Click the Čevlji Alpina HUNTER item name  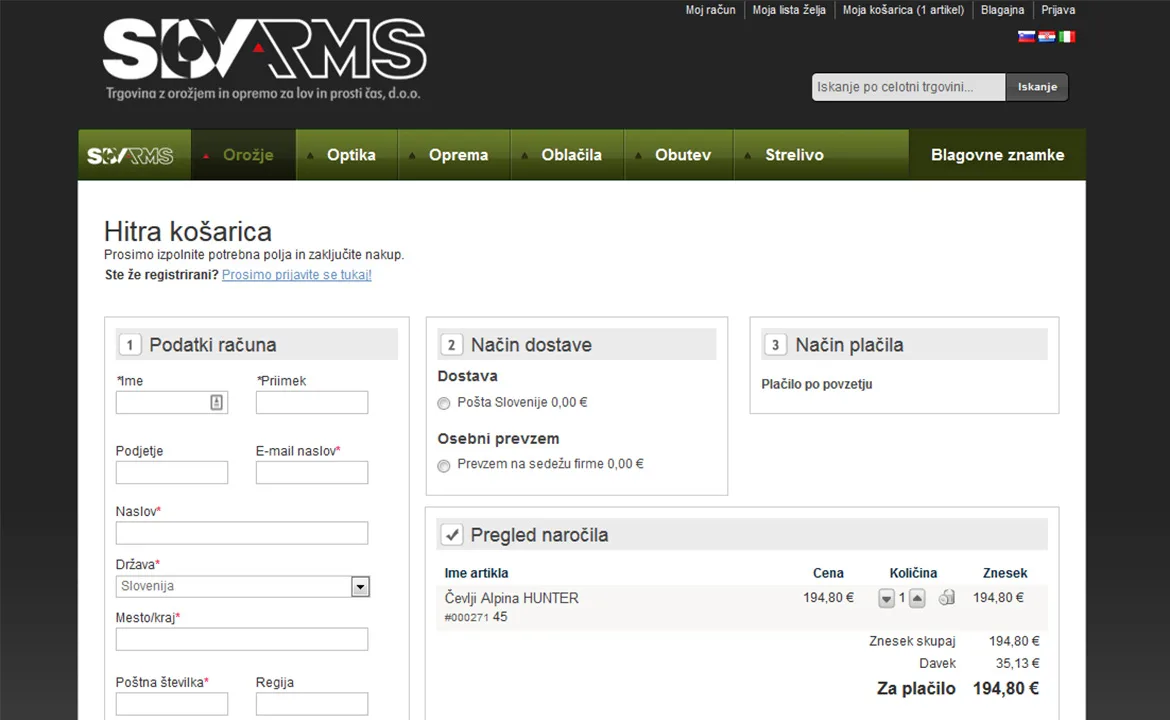click(512, 598)
